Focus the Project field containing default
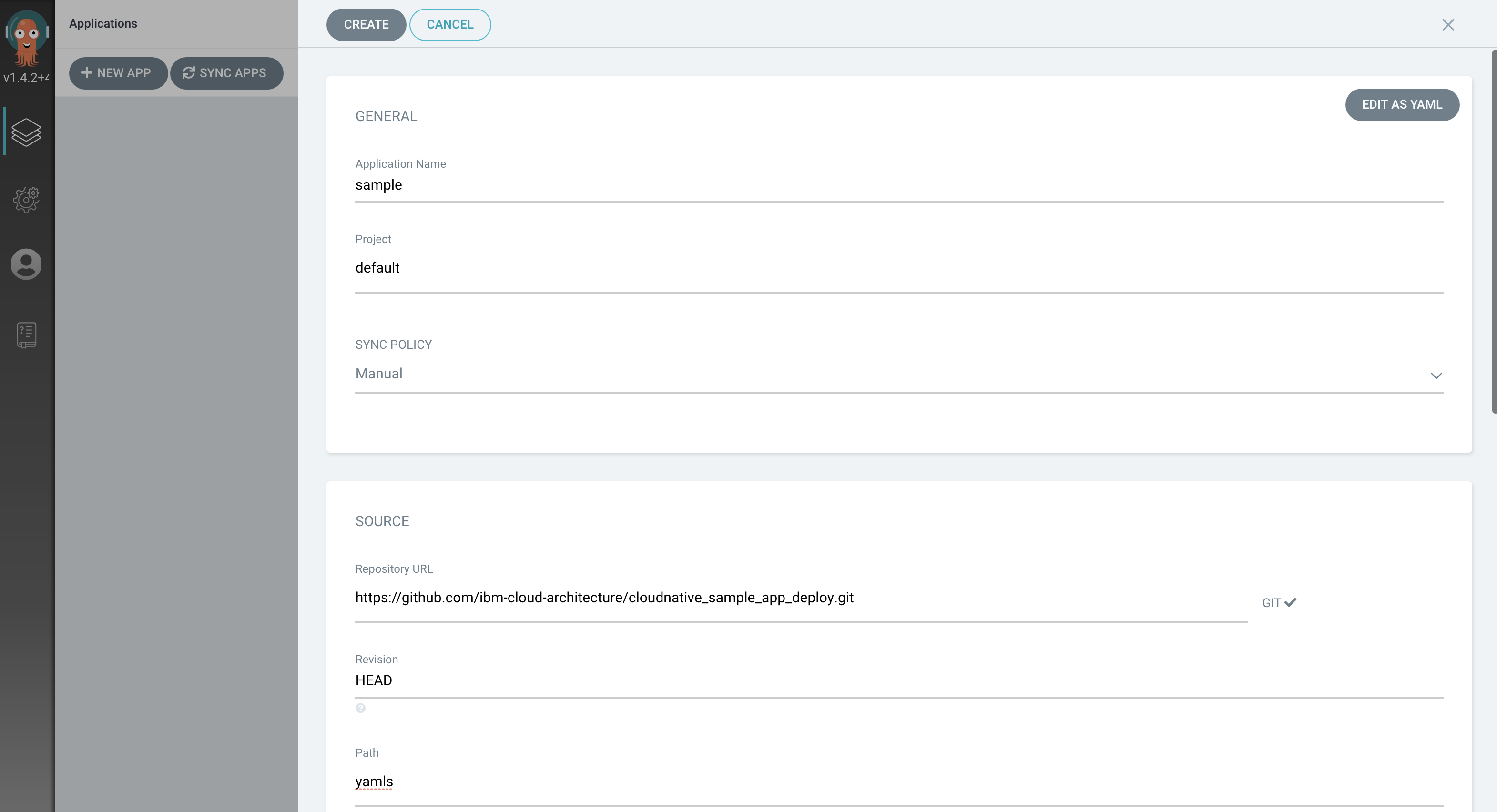The width and height of the screenshot is (1497, 812). coord(899,269)
